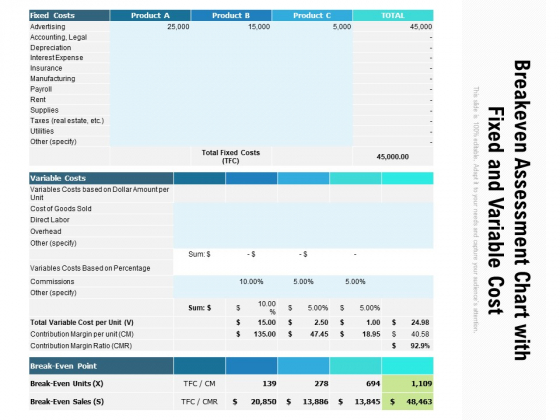Click the Rent row label
This screenshot has width=560, height=420.
38,100
